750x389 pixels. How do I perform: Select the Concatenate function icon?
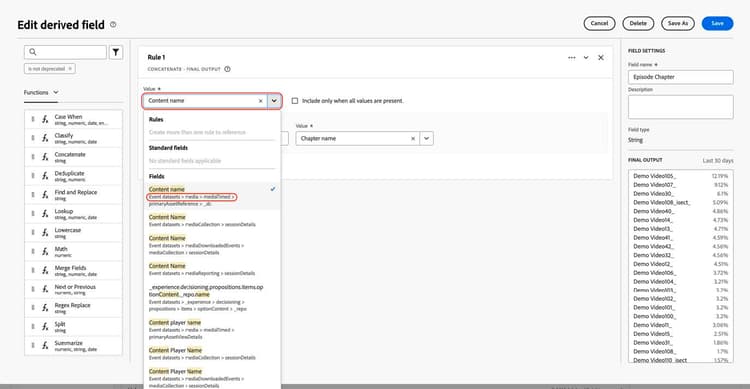click(x=45, y=157)
